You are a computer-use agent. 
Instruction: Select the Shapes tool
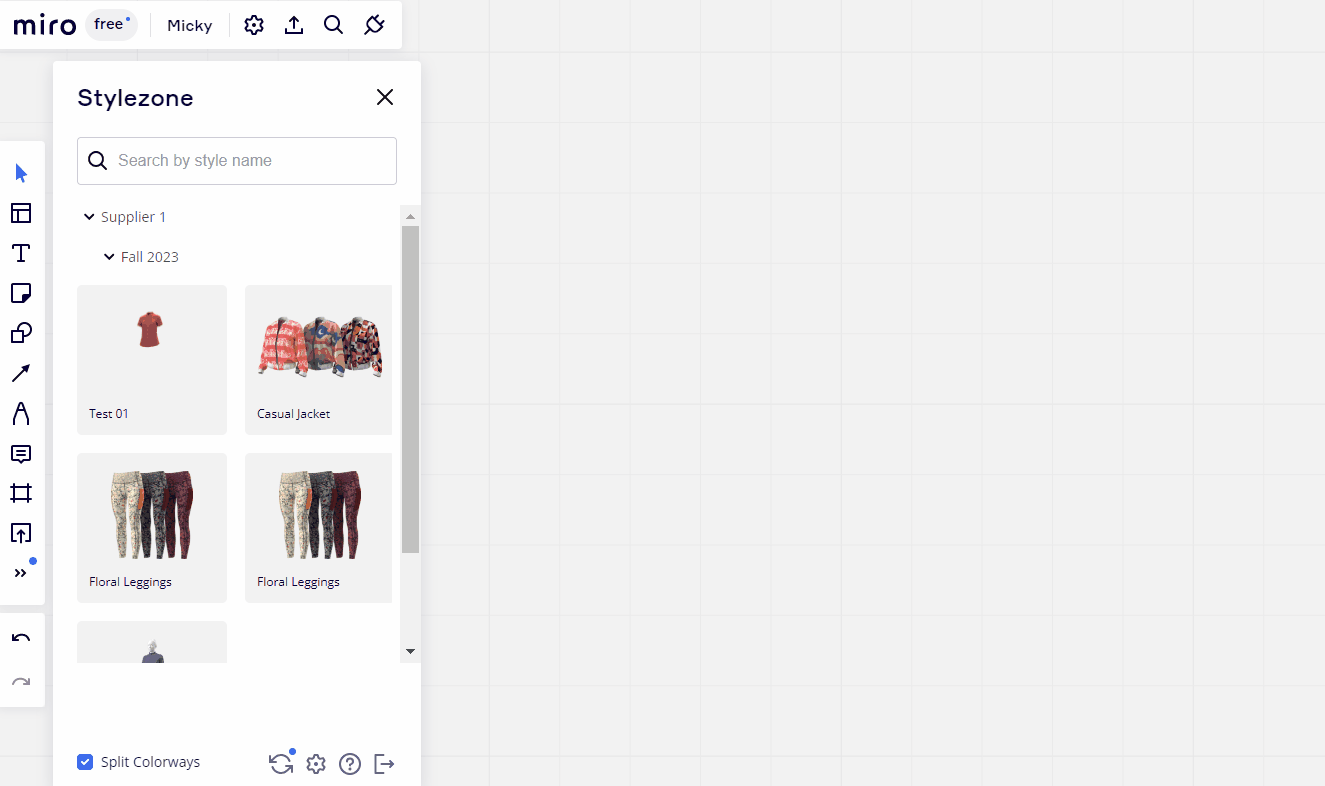click(x=21, y=333)
